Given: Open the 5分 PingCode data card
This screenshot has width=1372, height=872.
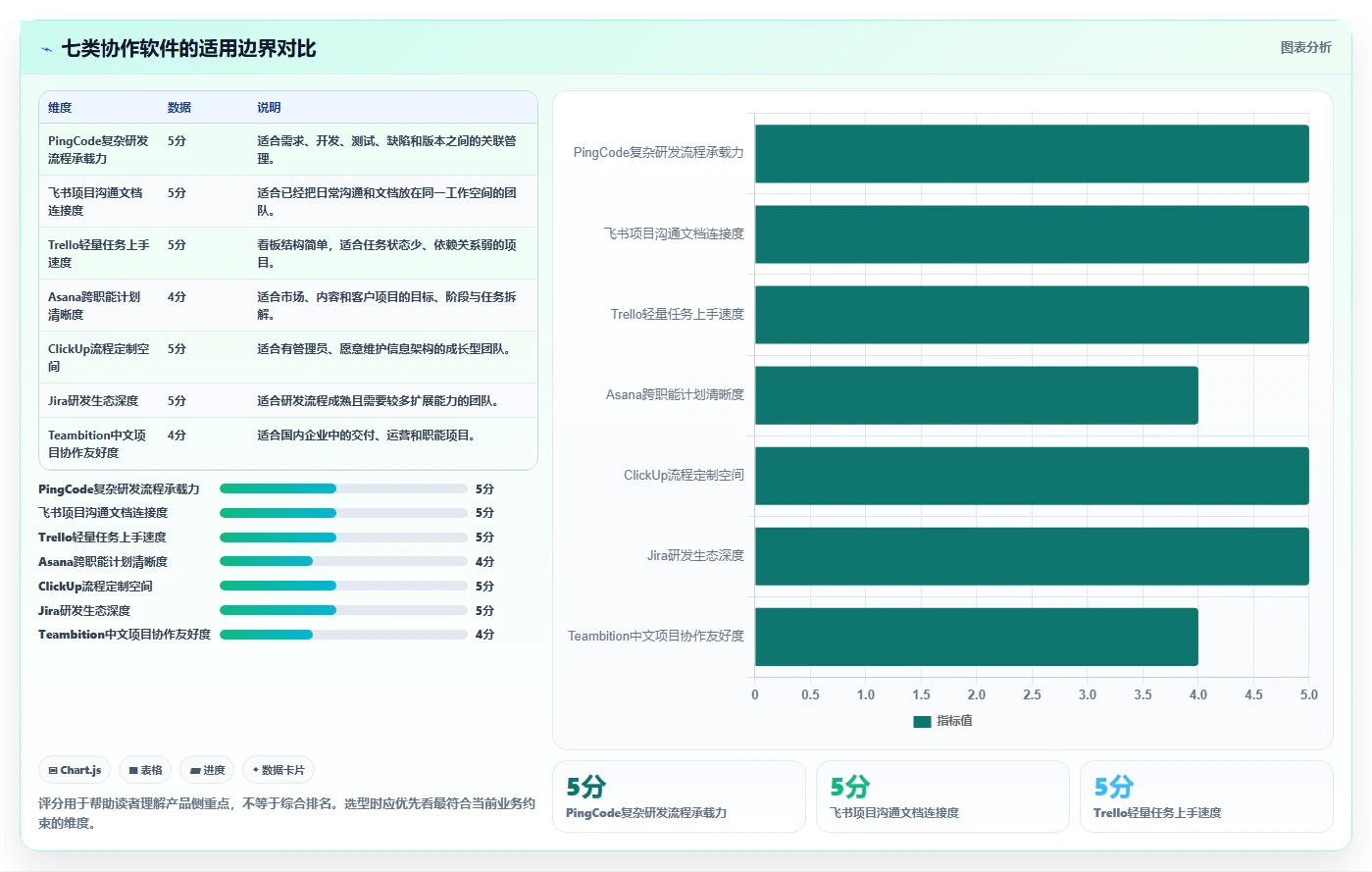Looking at the screenshot, I should [679, 796].
